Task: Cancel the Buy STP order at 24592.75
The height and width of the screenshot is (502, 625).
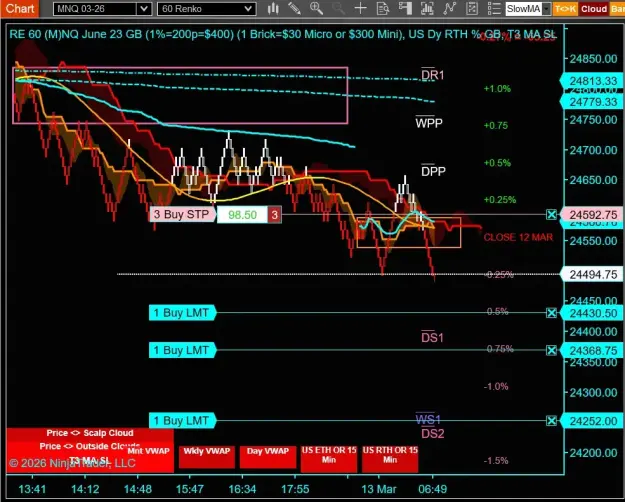Action: coord(551,215)
